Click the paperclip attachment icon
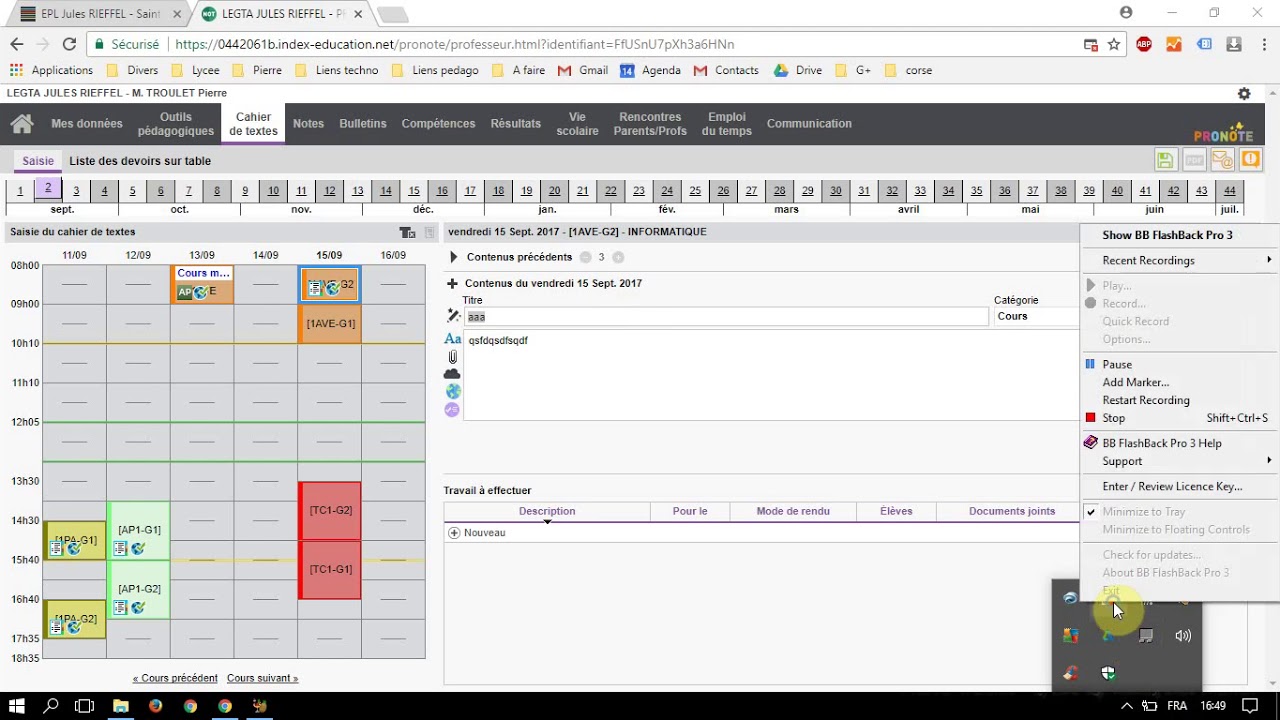This screenshot has width=1280, height=720. point(453,357)
